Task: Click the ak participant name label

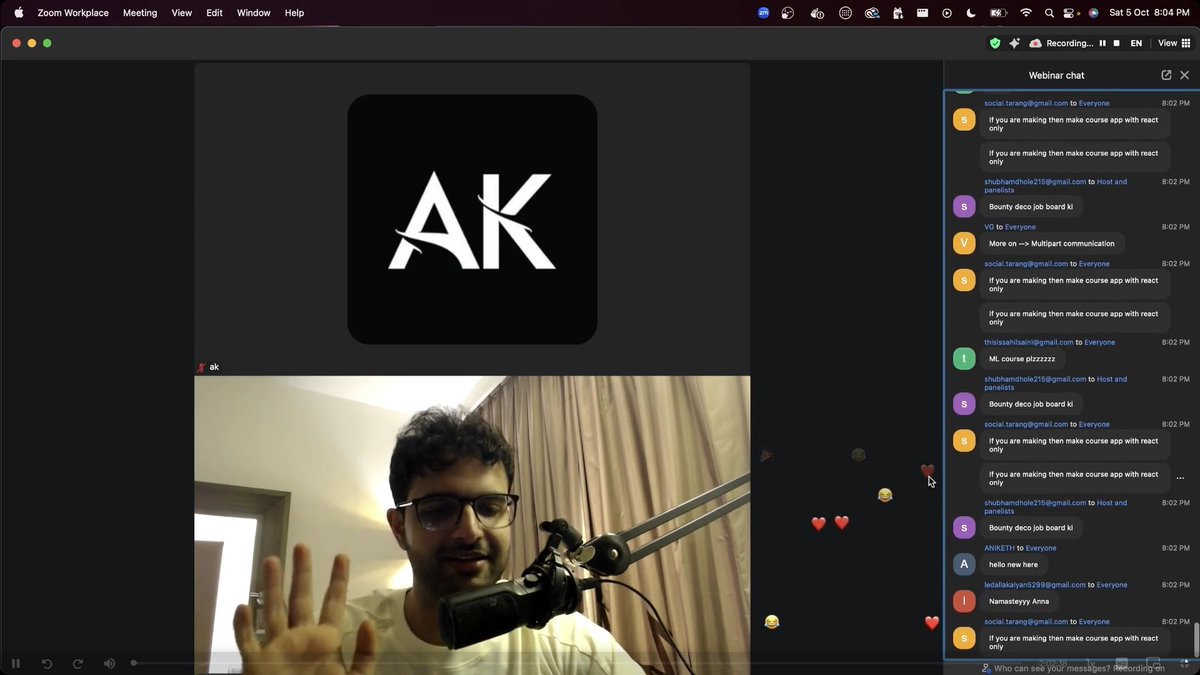Action: click(x=214, y=367)
